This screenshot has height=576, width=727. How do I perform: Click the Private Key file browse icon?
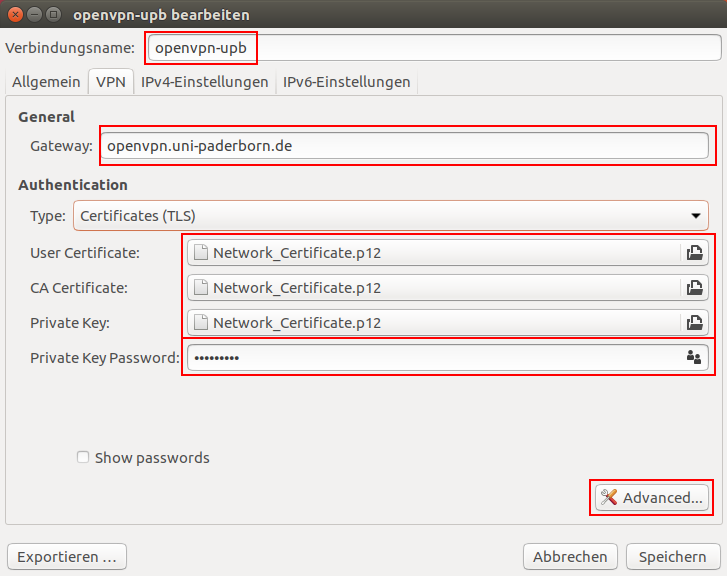click(695, 323)
